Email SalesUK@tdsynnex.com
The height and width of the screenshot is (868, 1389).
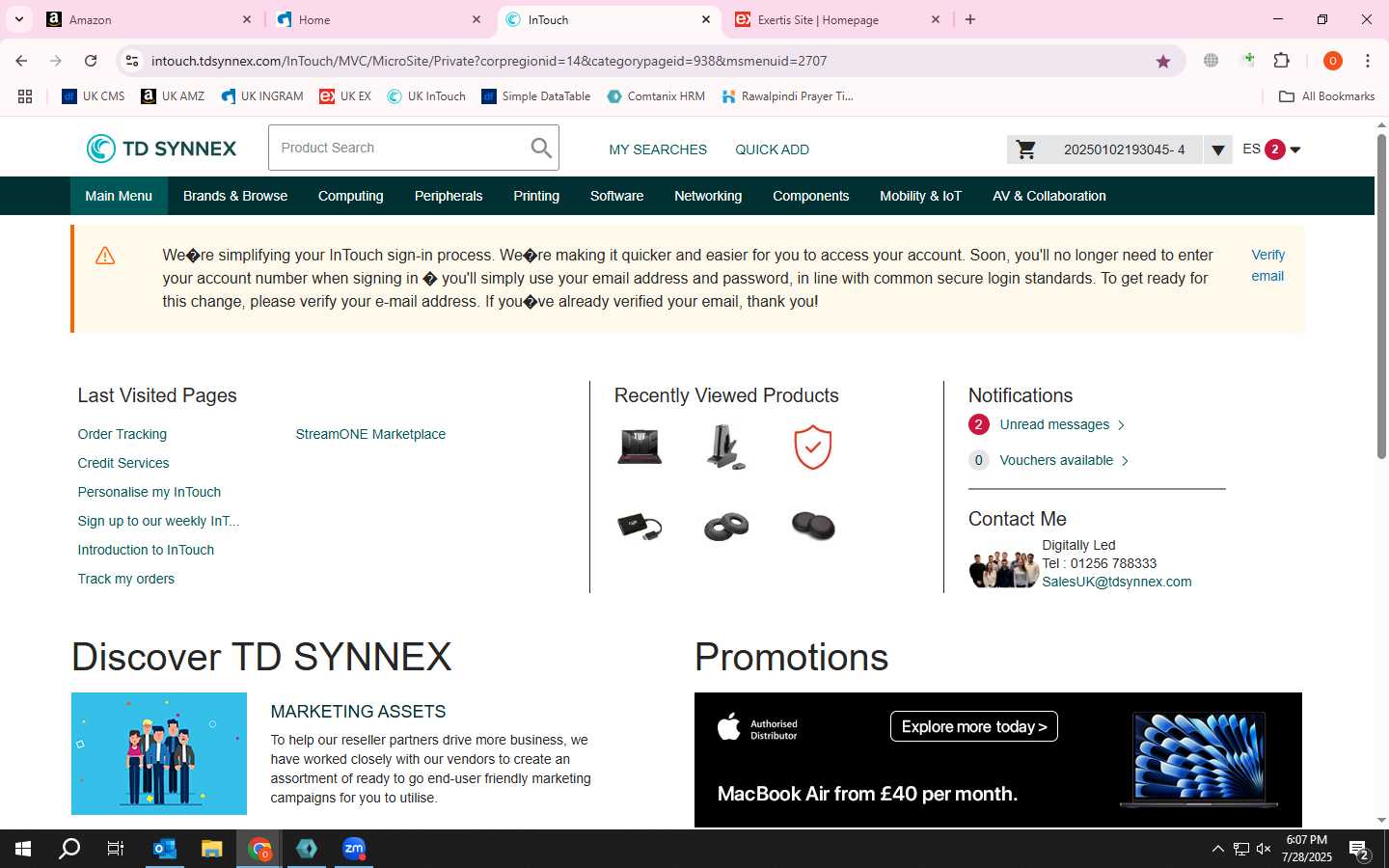tap(1116, 582)
